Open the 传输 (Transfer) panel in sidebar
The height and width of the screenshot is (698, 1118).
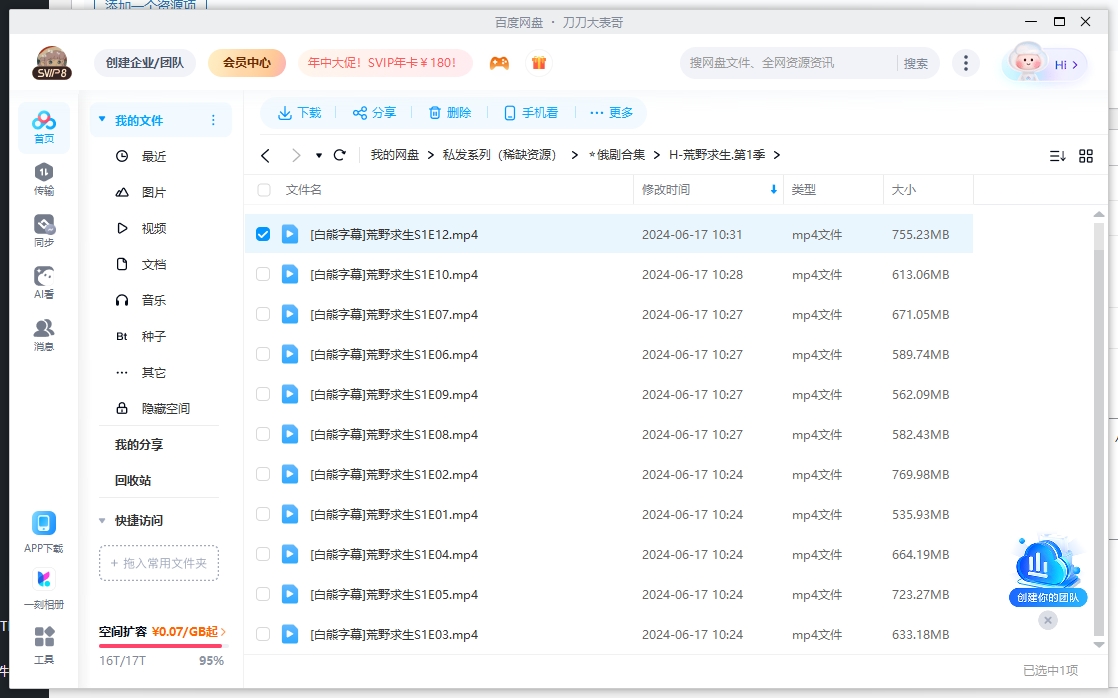[x=42, y=182]
